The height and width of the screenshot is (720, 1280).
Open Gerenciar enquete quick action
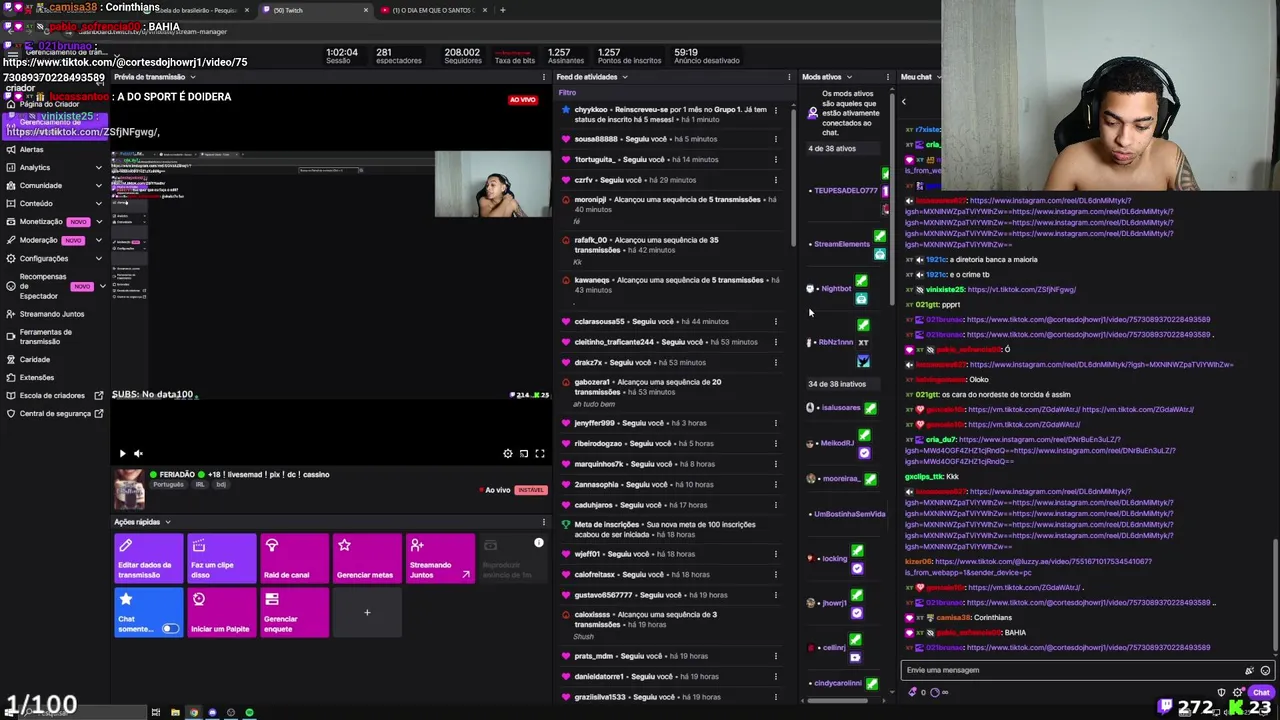(x=294, y=612)
